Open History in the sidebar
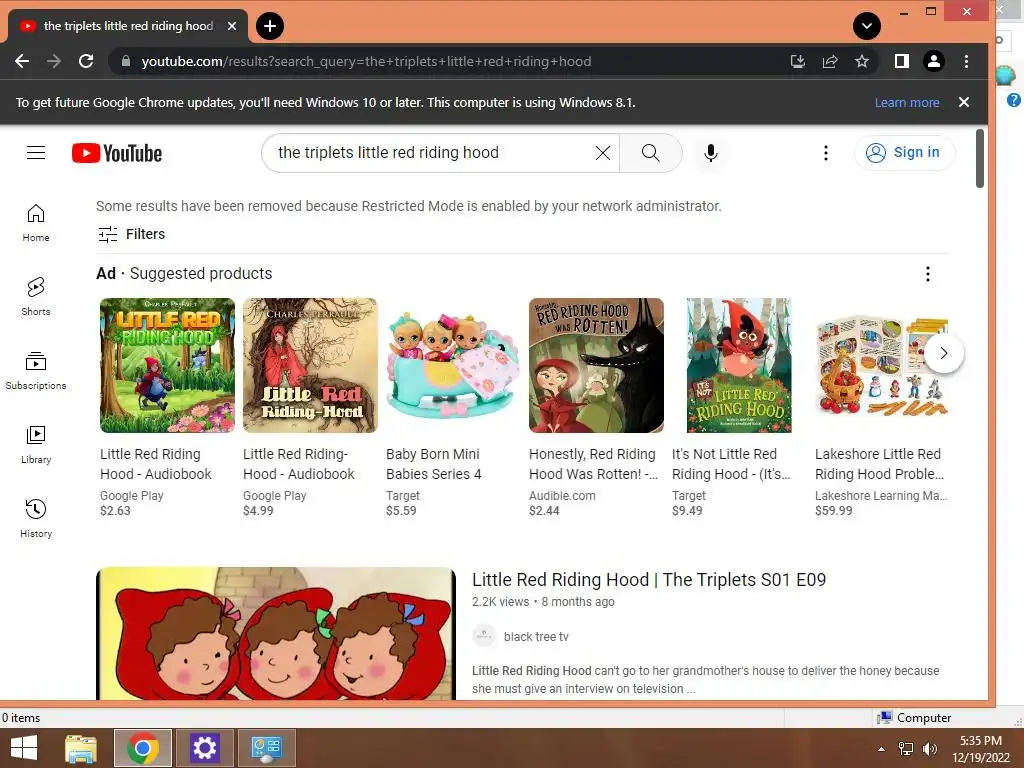 tap(36, 519)
